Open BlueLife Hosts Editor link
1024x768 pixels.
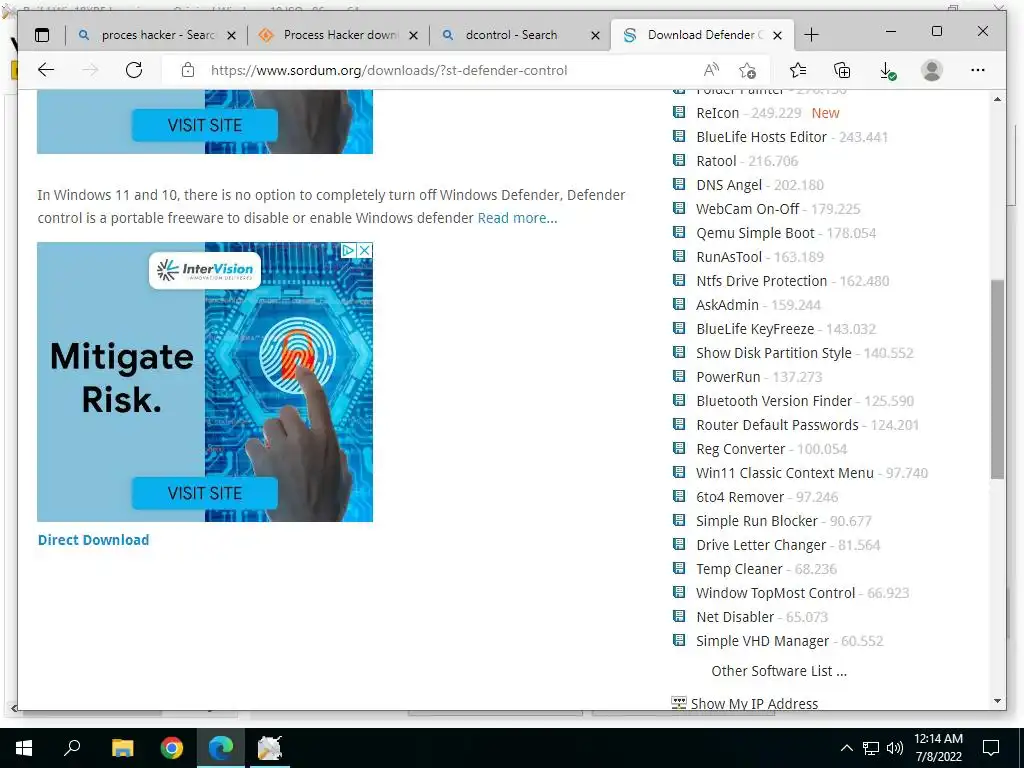pos(761,137)
